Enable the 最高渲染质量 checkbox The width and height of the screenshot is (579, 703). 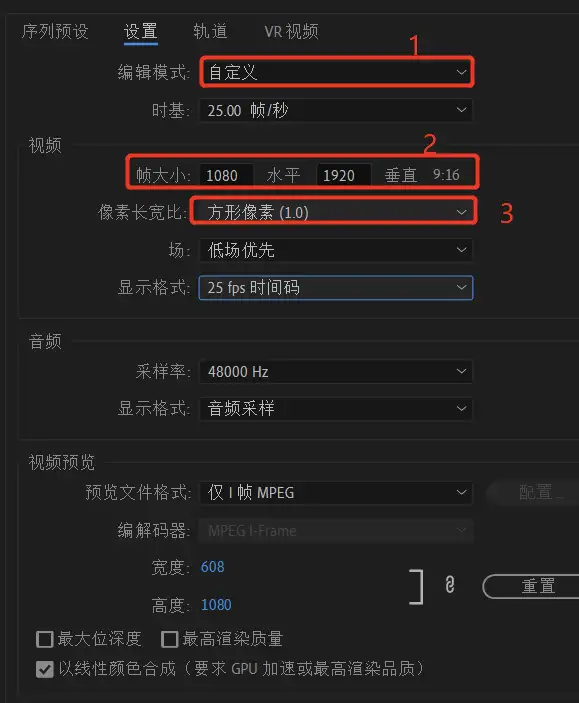point(170,639)
